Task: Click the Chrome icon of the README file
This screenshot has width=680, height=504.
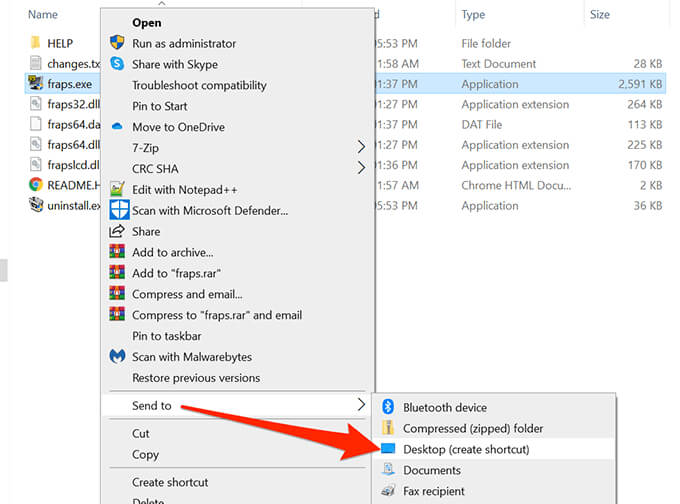Action: (x=35, y=185)
